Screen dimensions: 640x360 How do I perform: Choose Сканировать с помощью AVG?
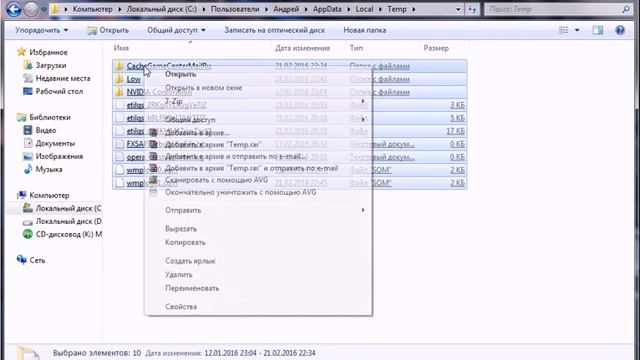[x=258, y=180]
